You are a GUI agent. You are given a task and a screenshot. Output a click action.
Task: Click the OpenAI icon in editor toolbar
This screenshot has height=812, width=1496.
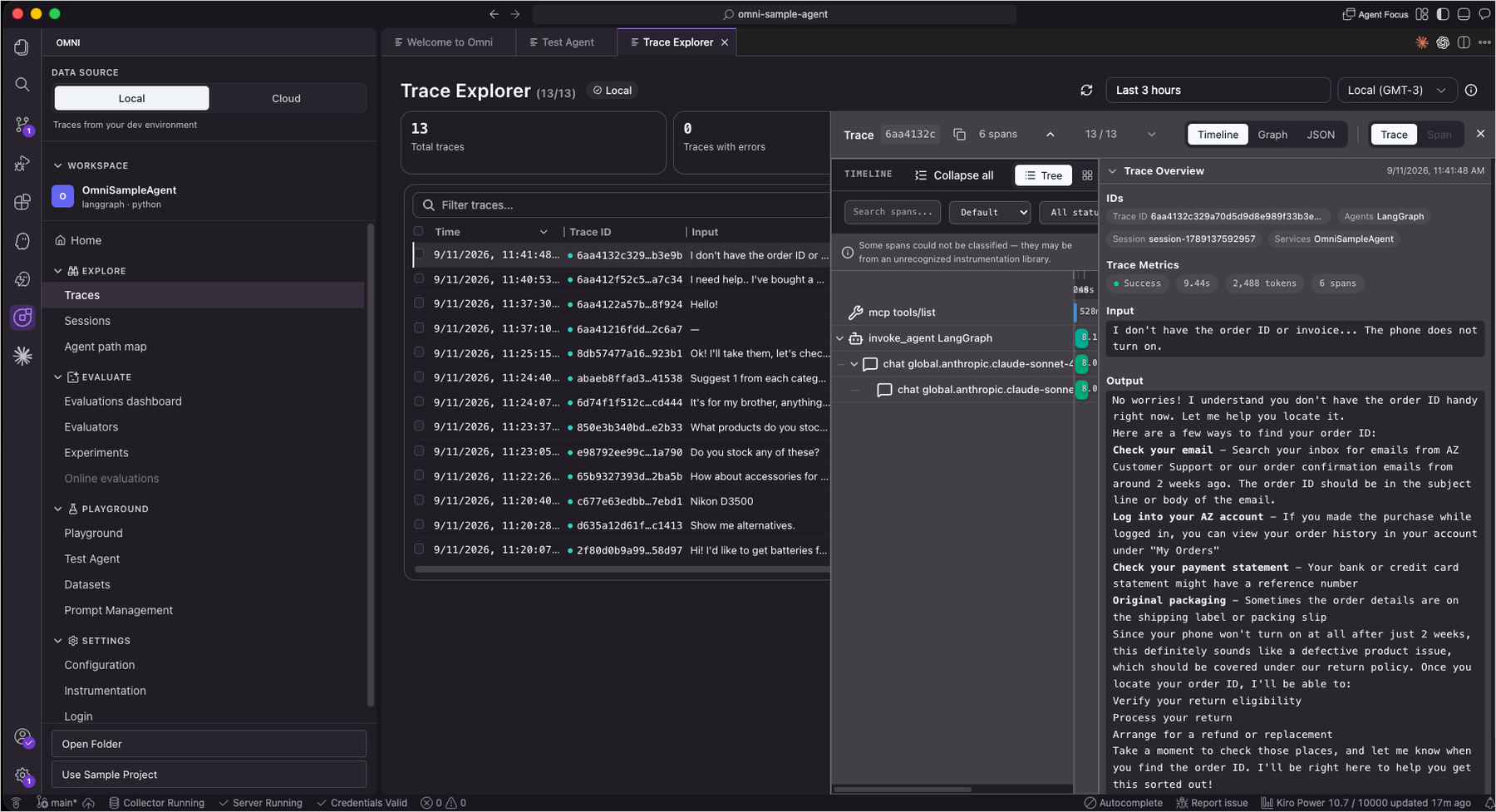1443,42
